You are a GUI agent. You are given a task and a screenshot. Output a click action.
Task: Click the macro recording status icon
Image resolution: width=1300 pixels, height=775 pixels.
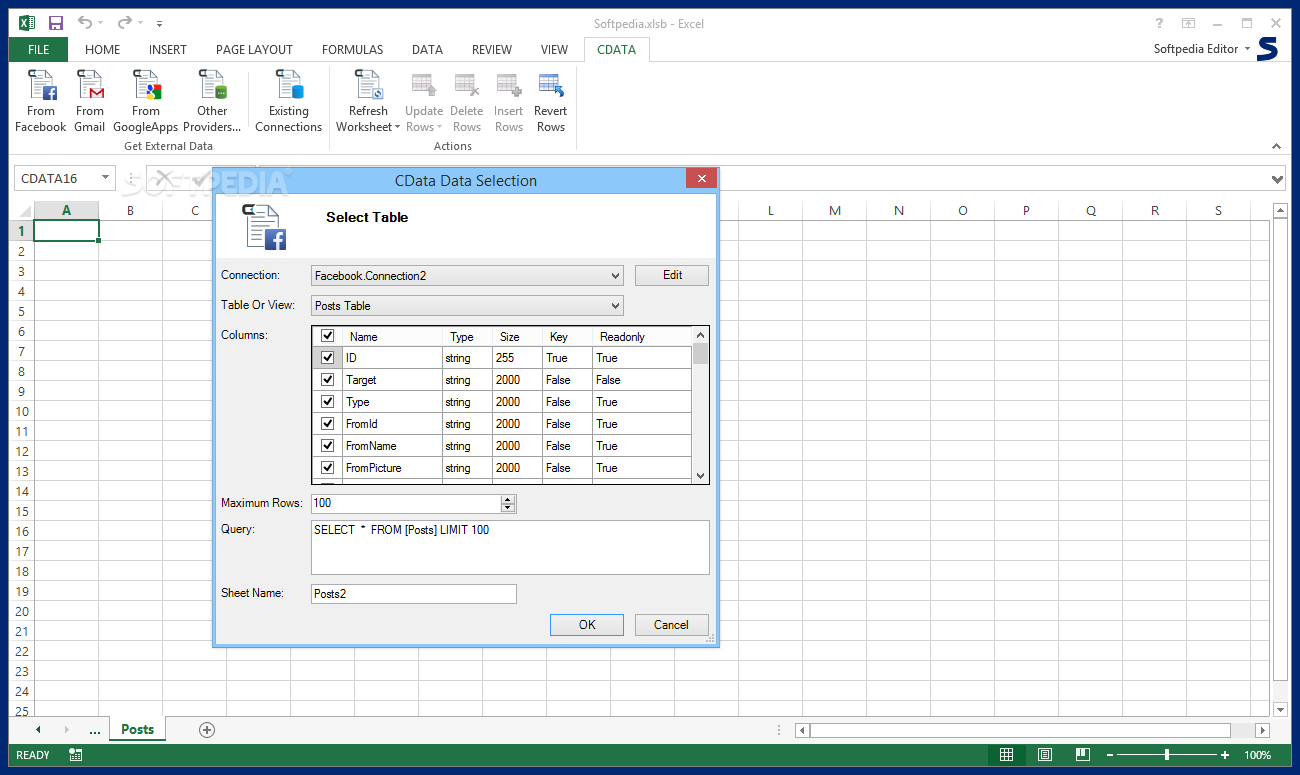(76, 755)
